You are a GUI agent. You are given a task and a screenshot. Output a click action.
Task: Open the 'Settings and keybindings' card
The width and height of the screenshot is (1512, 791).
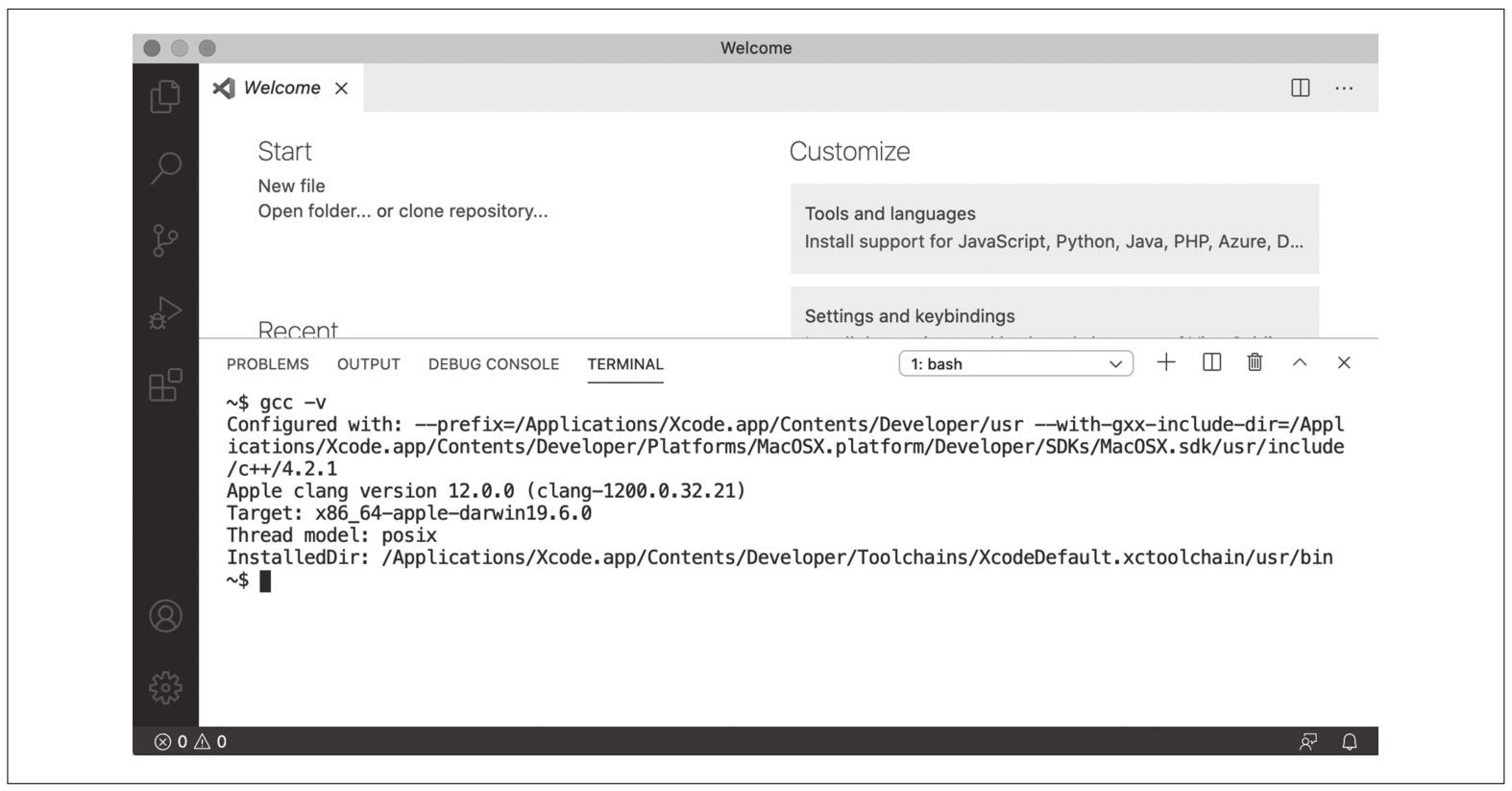[1055, 313]
